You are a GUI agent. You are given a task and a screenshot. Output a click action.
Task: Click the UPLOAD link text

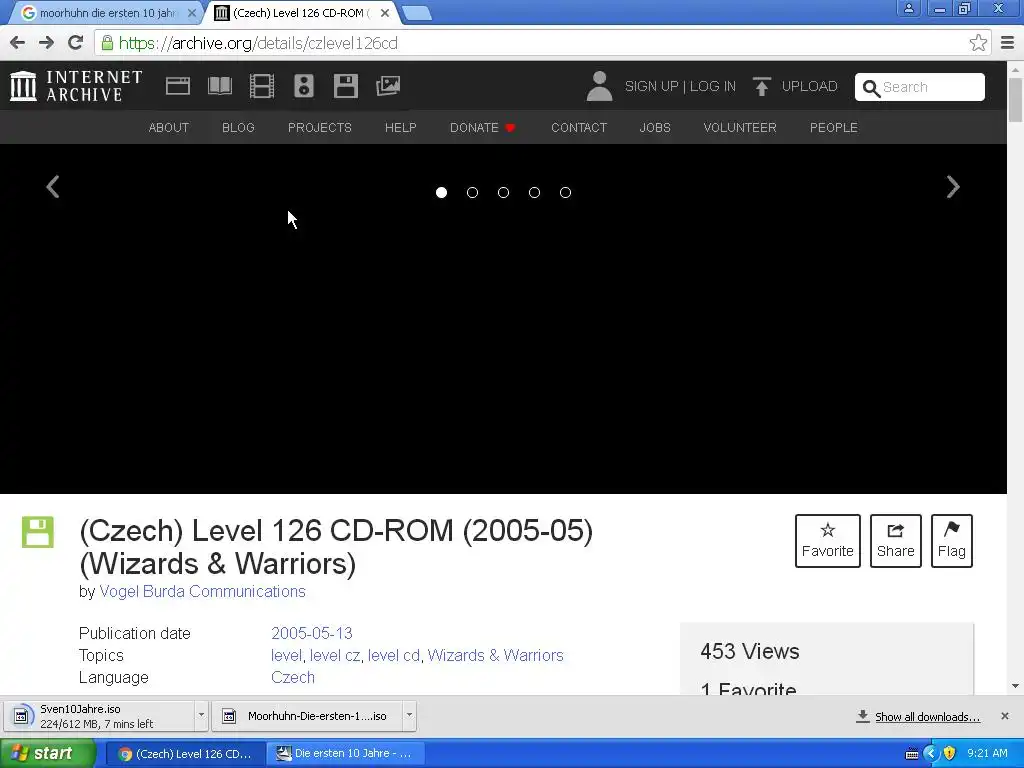809,86
